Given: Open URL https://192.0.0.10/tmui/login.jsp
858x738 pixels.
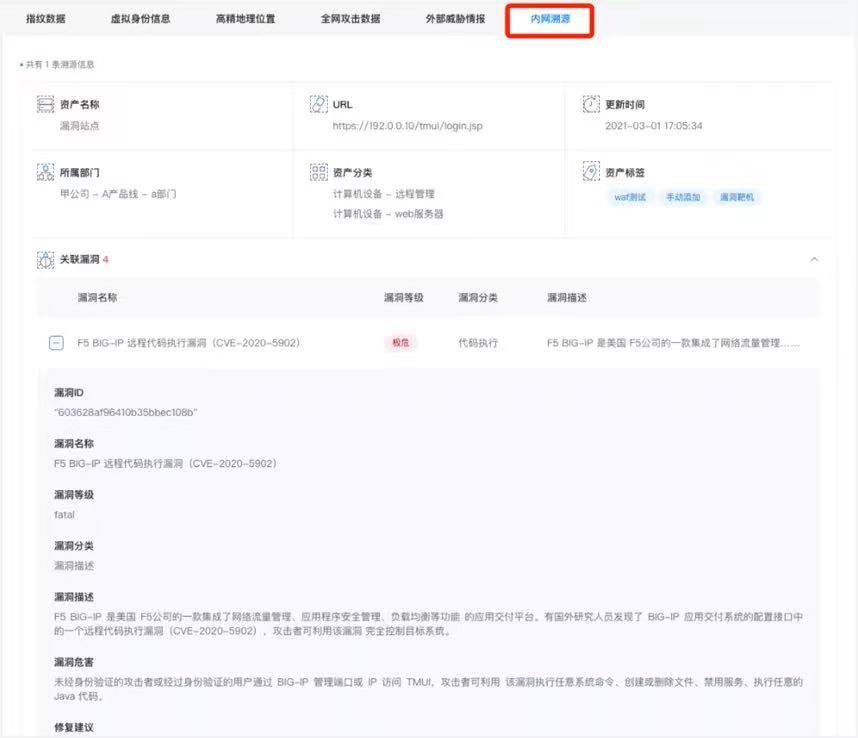Looking at the screenshot, I should [x=408, y=126].
